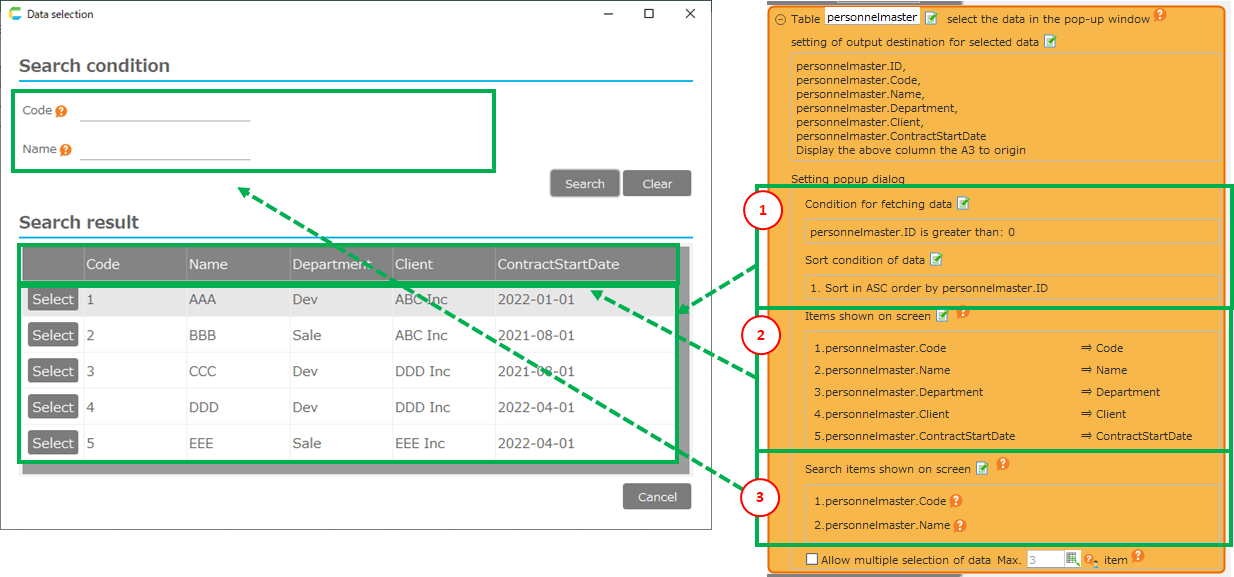Click help icon beside Name search label

tap(66, 150)
